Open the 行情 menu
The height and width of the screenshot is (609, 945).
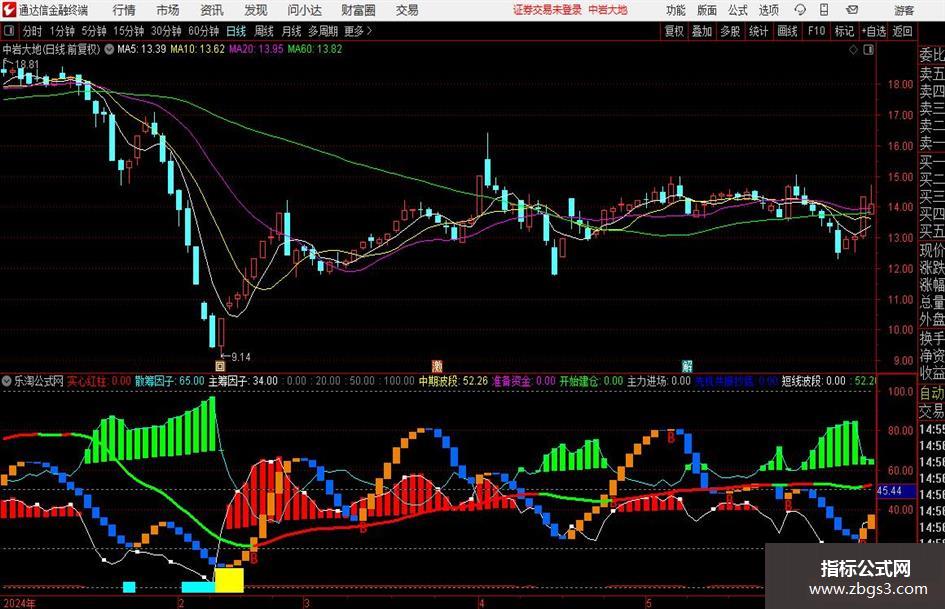[124, 10]
